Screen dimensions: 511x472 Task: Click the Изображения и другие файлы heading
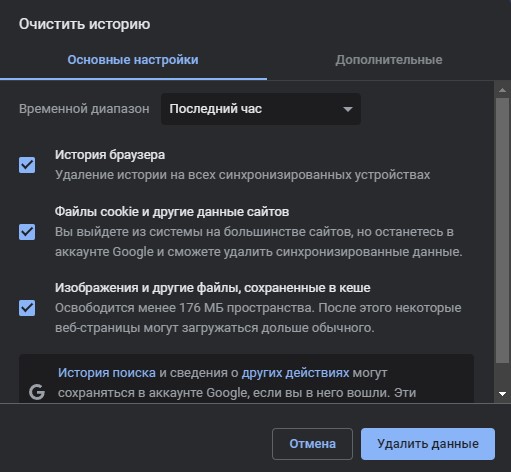213,287
